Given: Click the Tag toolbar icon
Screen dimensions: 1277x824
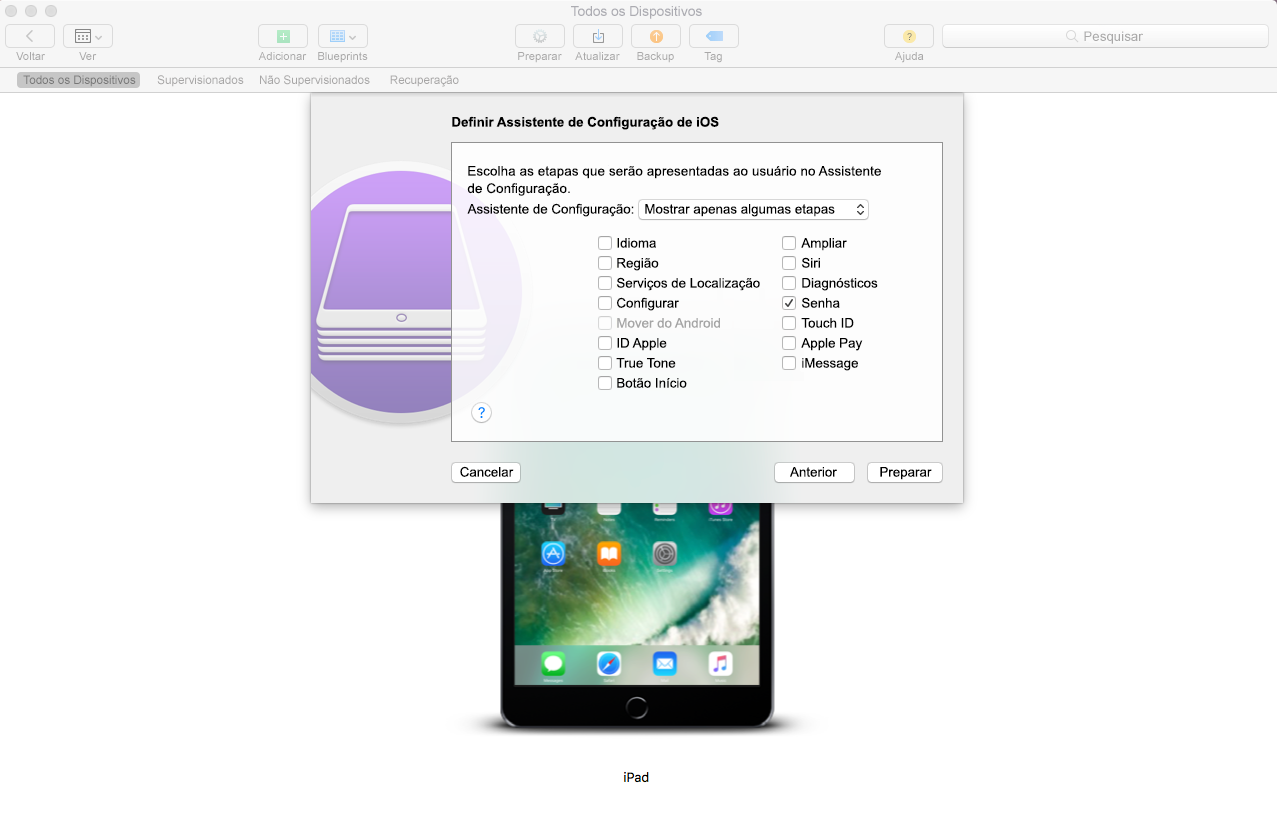Looking at the screenshot, I should (714, 36).
